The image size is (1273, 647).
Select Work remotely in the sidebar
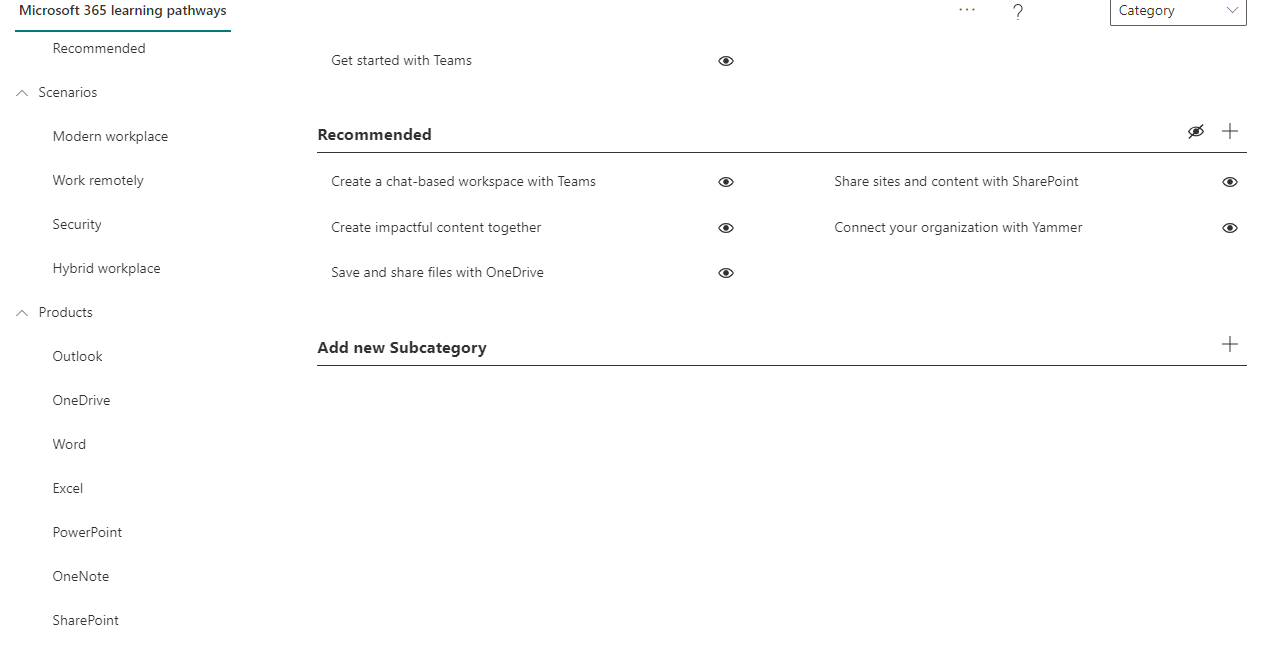click(x=98, y=180)
